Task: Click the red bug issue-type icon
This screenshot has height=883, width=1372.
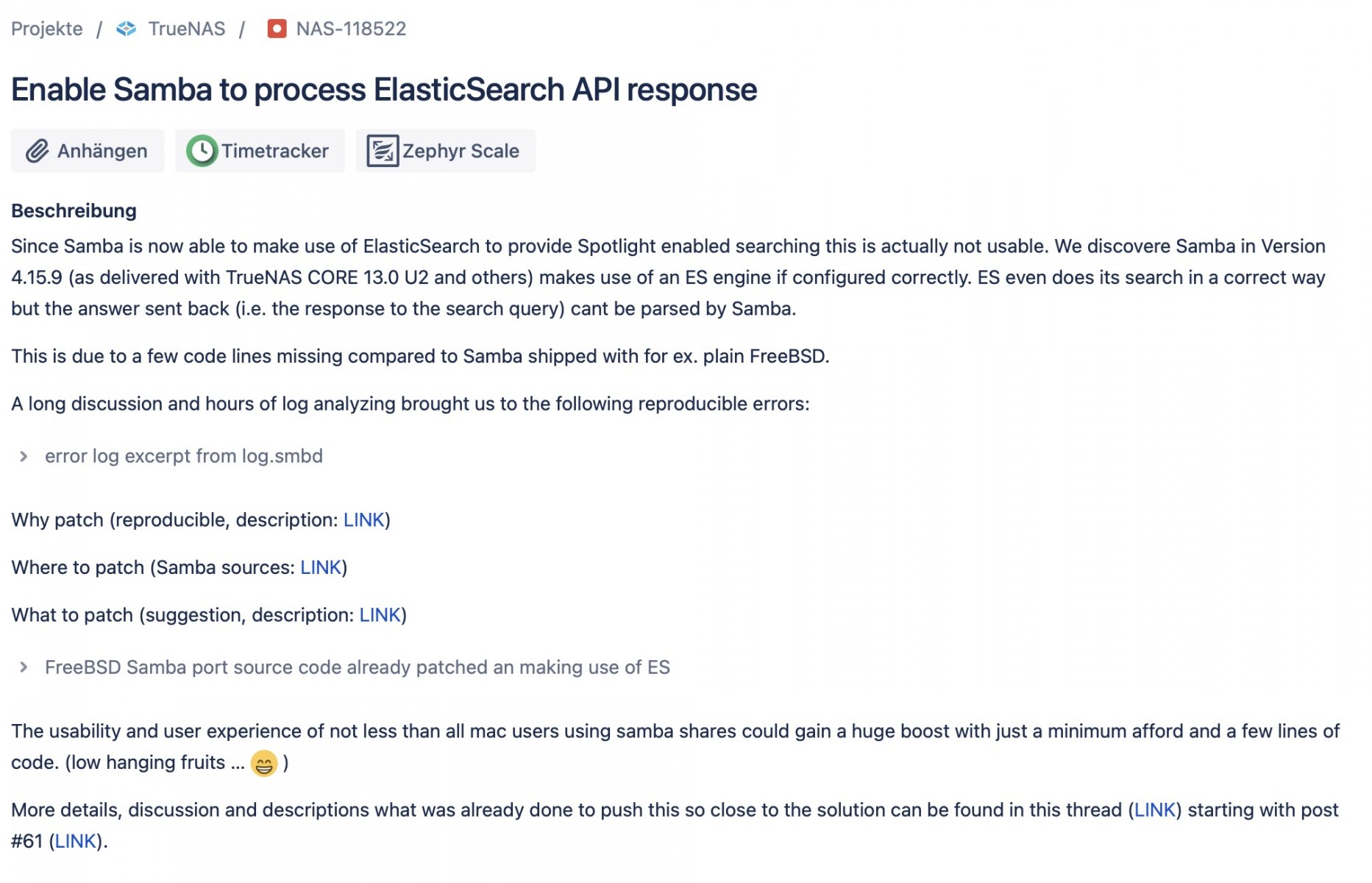Action: point(277,29)
